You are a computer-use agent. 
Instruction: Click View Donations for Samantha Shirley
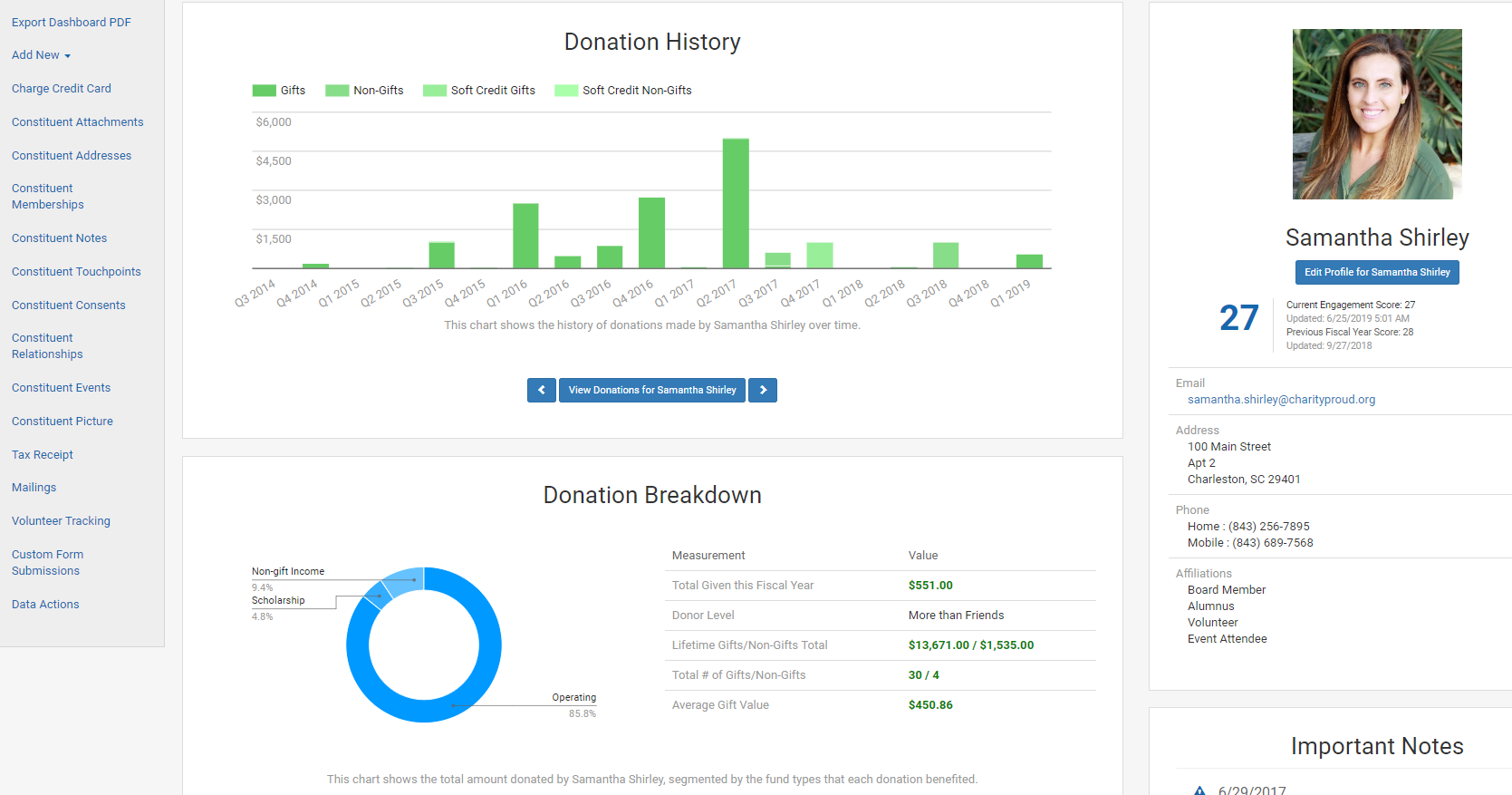tap(652, 390)
